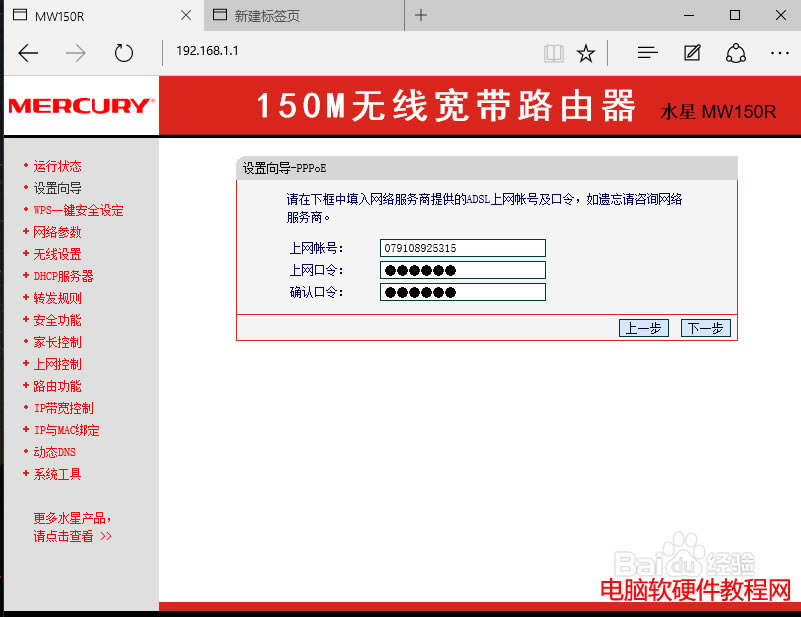This screenshot has width=801, height=617.
Task: Open reading view book icon
Action: point(553,53)
